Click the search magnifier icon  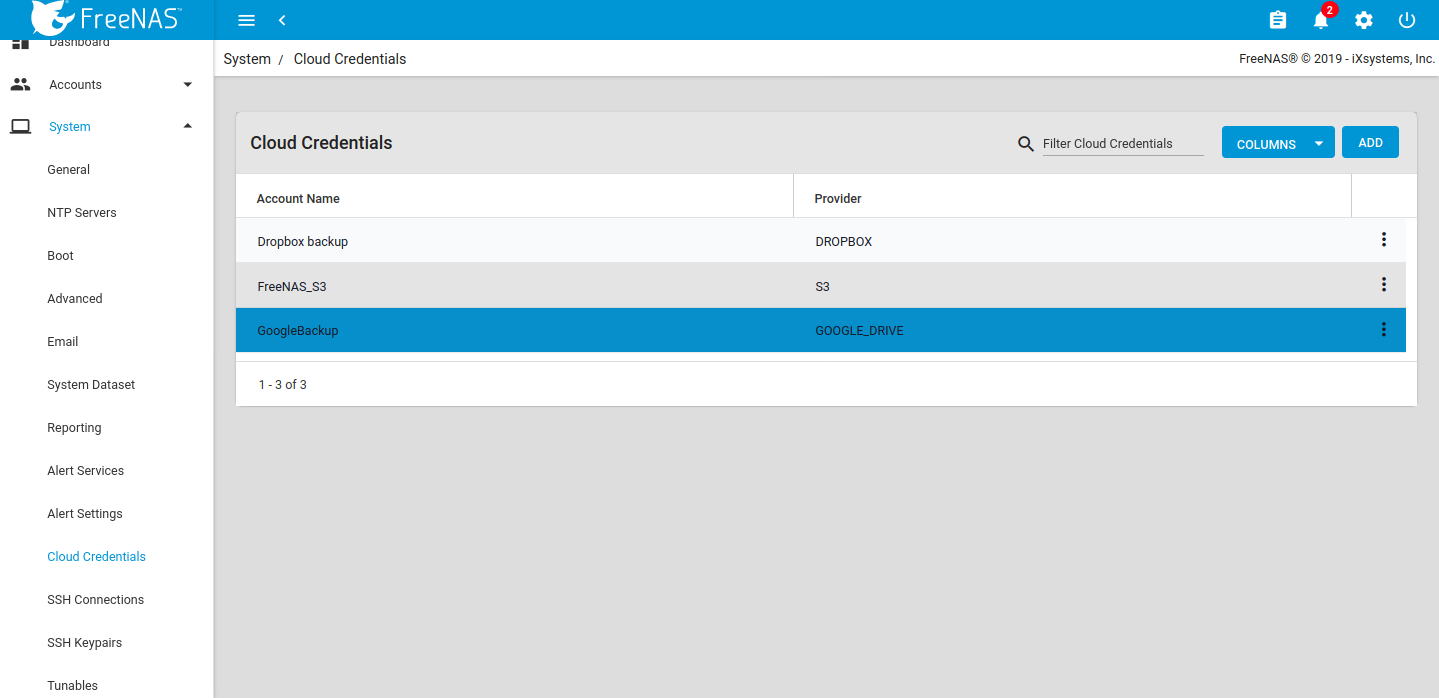pyautogui.click(x=1025, y=144)
